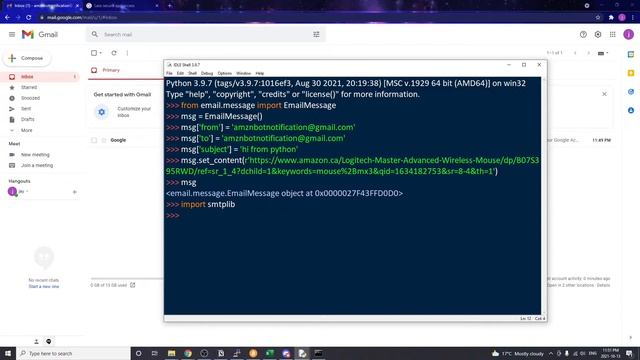Open the Google Account avatar
The width and height of the screenshot is (640, 360).
(x=629, y=35)
